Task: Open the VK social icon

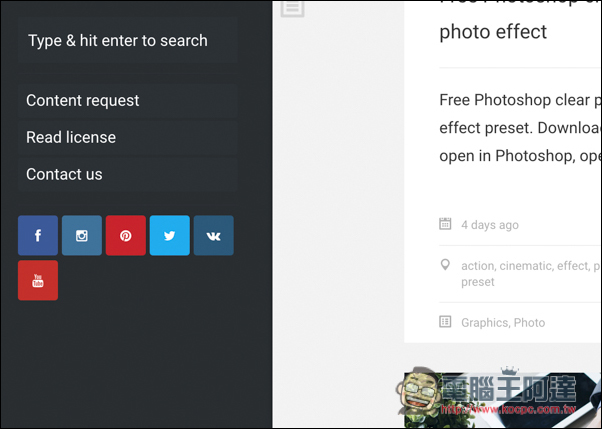Action: pyautogui.click(x=213, y=235)
